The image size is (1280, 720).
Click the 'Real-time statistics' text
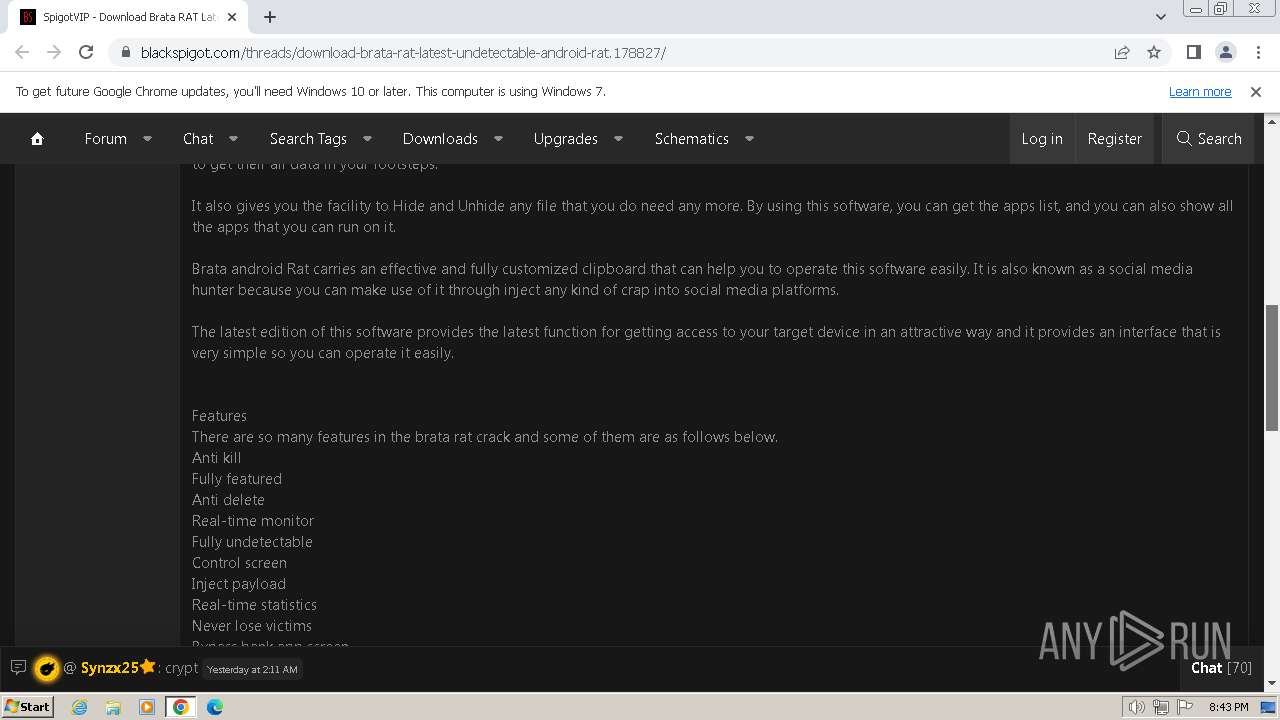coord(254,605)
